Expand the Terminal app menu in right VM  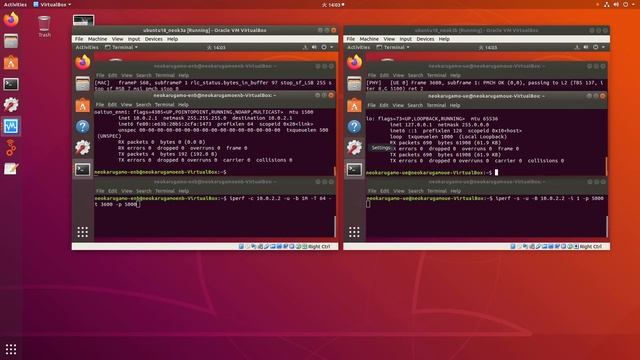393,47
